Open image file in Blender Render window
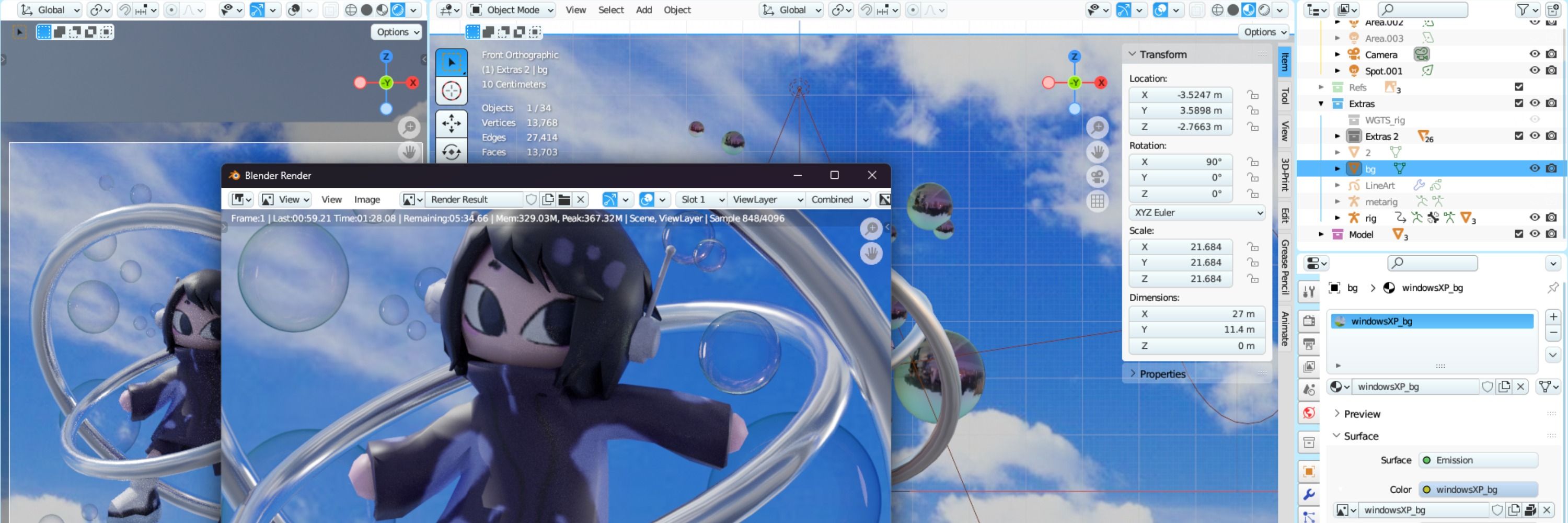 click(564, 200)
